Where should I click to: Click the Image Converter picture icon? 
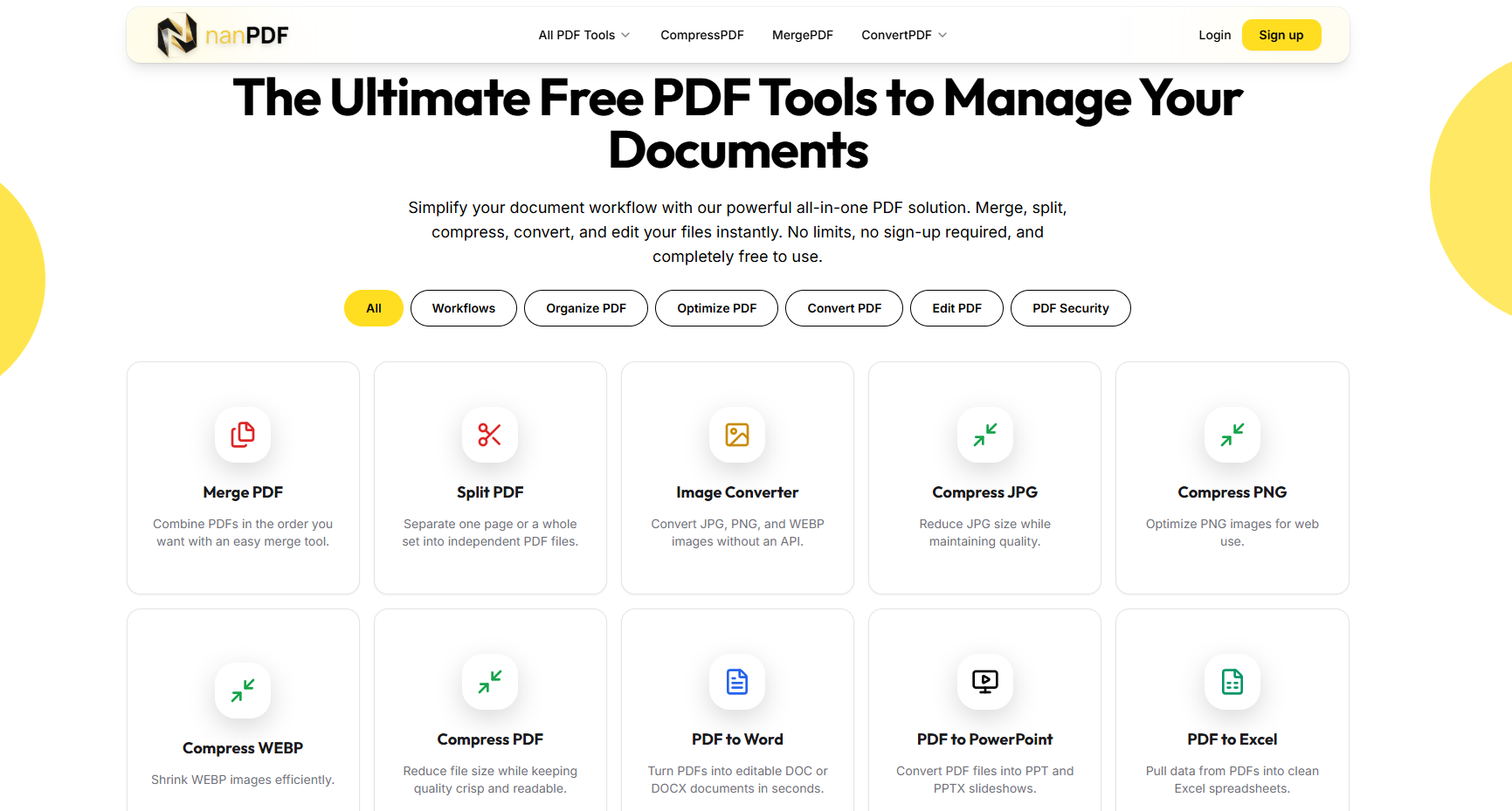coord(737,435)
